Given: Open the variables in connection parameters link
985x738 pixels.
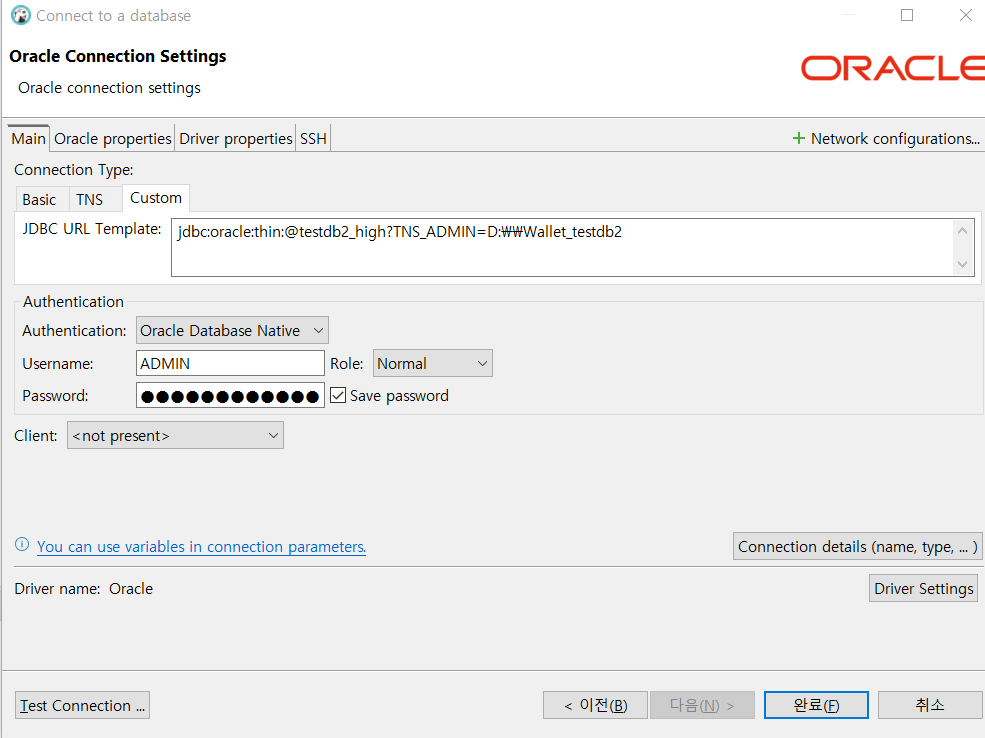Looking at the screenshot, I should [x=201, y=546].
